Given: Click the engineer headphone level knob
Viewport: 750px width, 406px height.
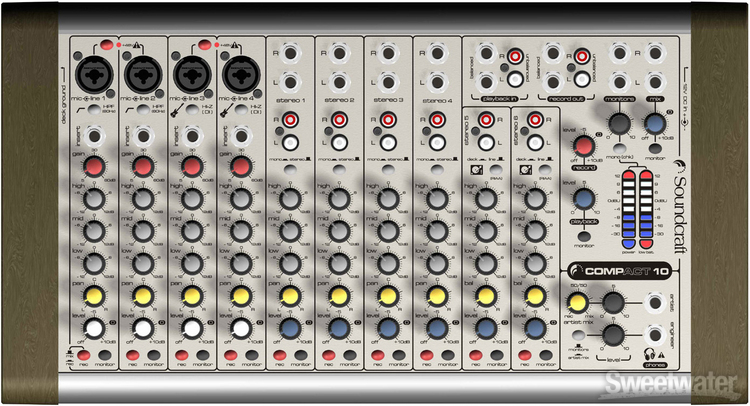Looking at the screenshot, I should click(613, 335).
